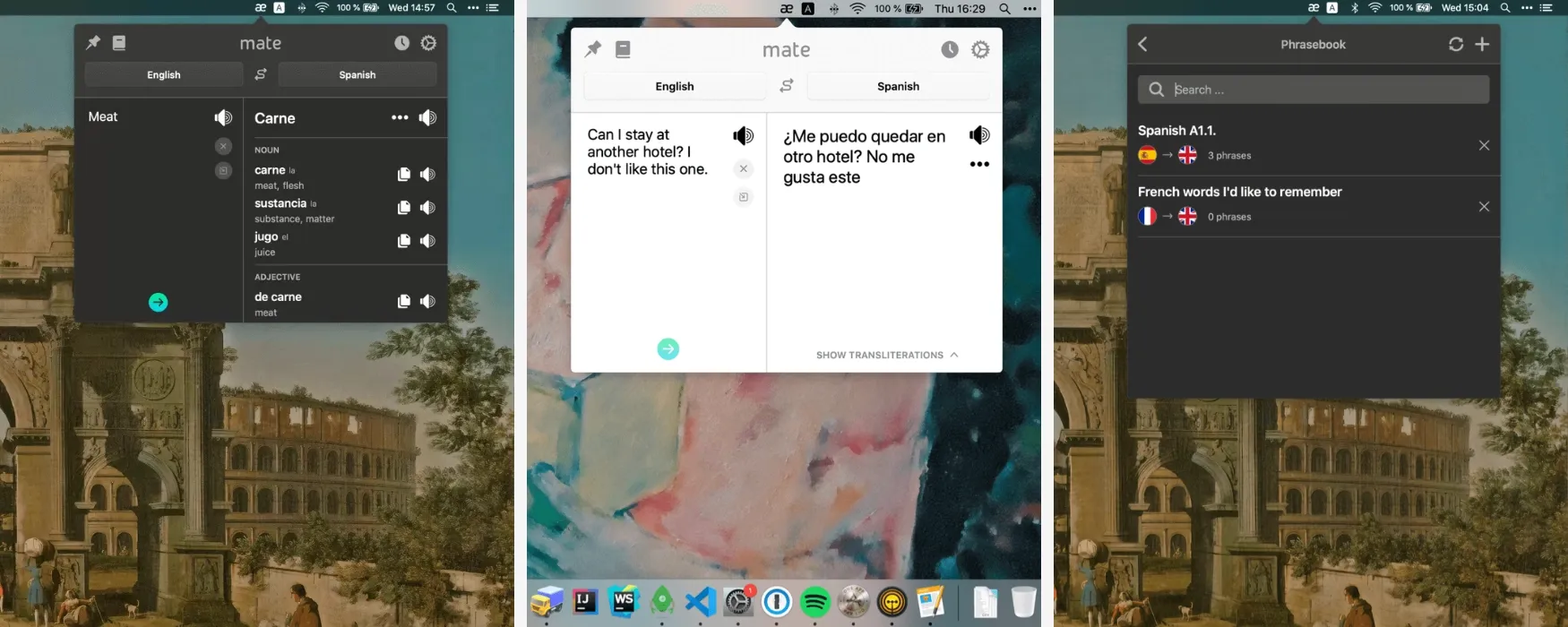Open WebStorm from the dock
1568x627 pixels.
[x=625, y=601]
